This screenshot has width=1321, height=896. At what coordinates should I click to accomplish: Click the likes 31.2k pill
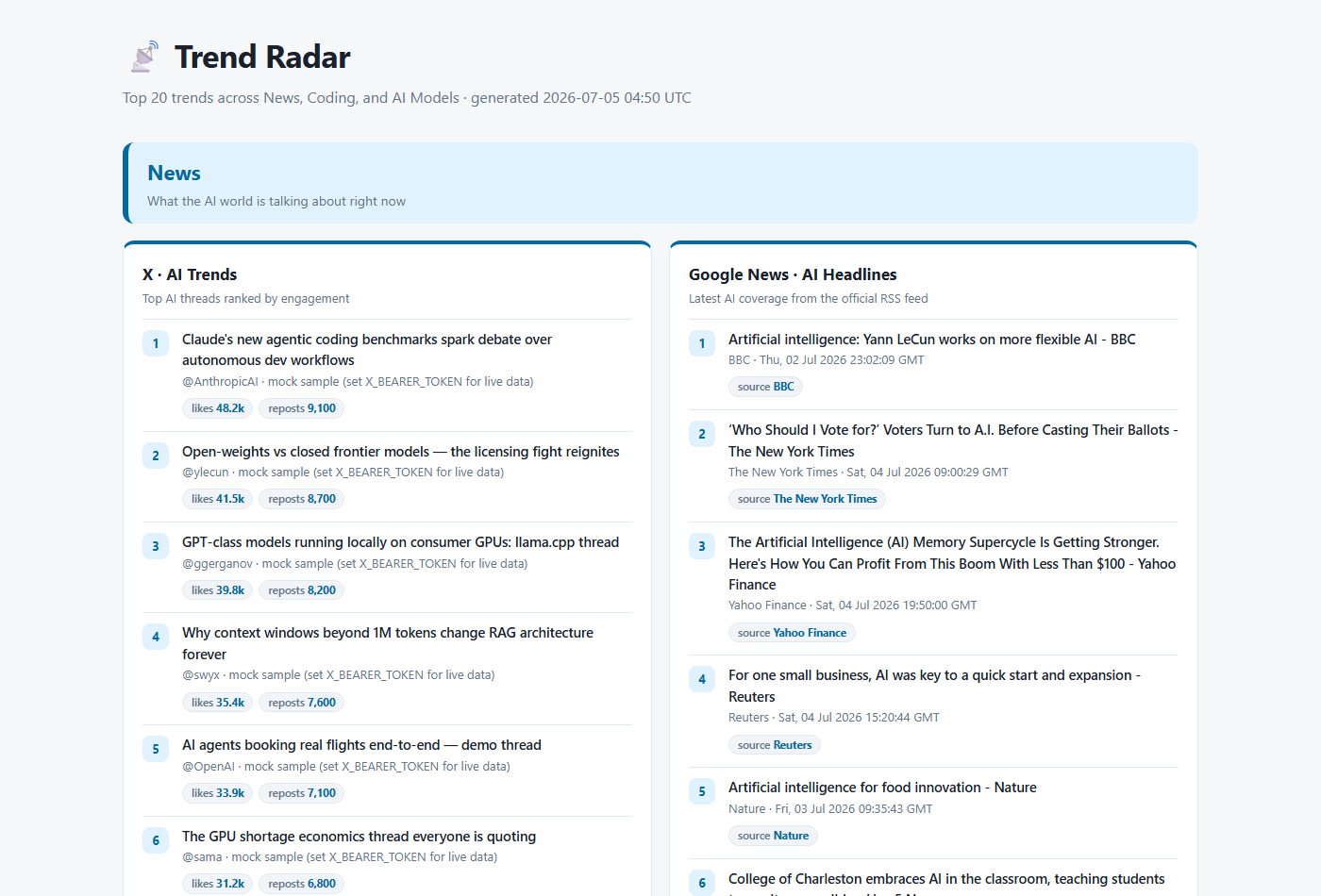217,884
